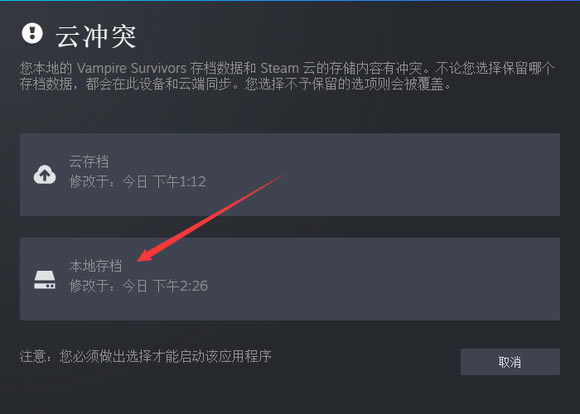Choose the 云存档 cloud save option
The width and height of the screenshot is (580, 414).
pos(290,174)
